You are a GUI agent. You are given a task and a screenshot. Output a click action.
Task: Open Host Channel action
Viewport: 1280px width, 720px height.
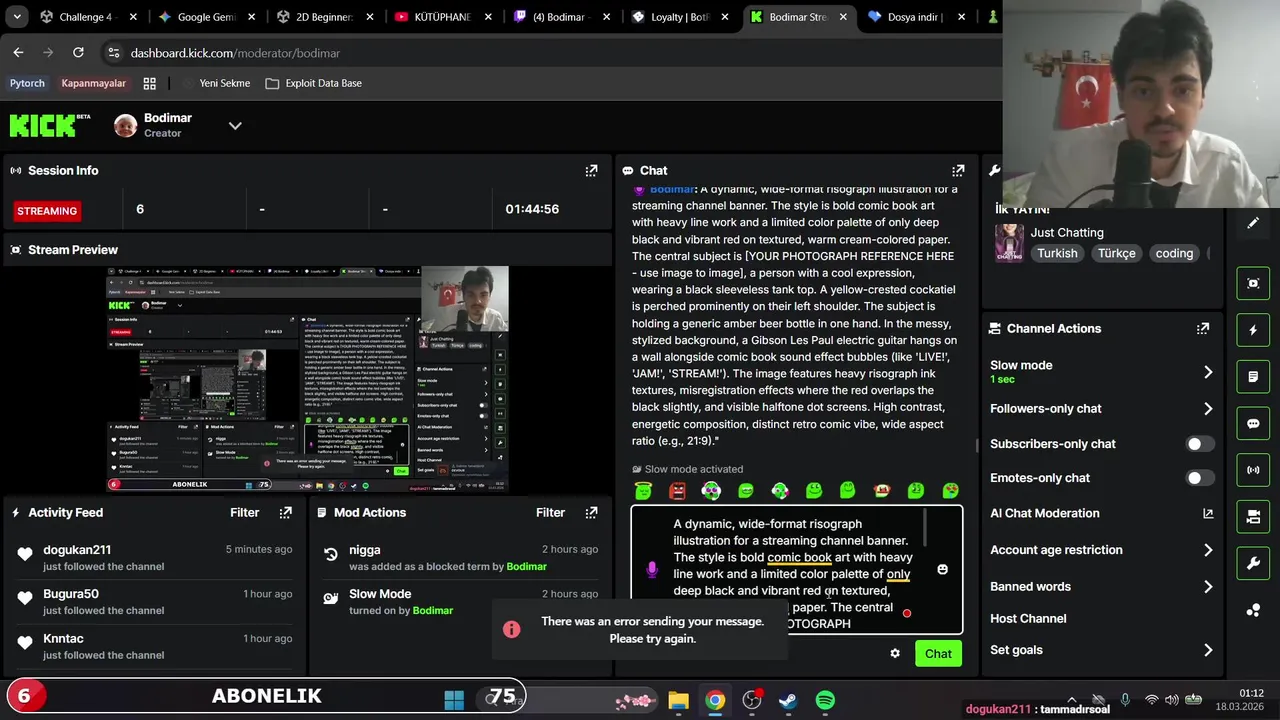point(1028,619)
